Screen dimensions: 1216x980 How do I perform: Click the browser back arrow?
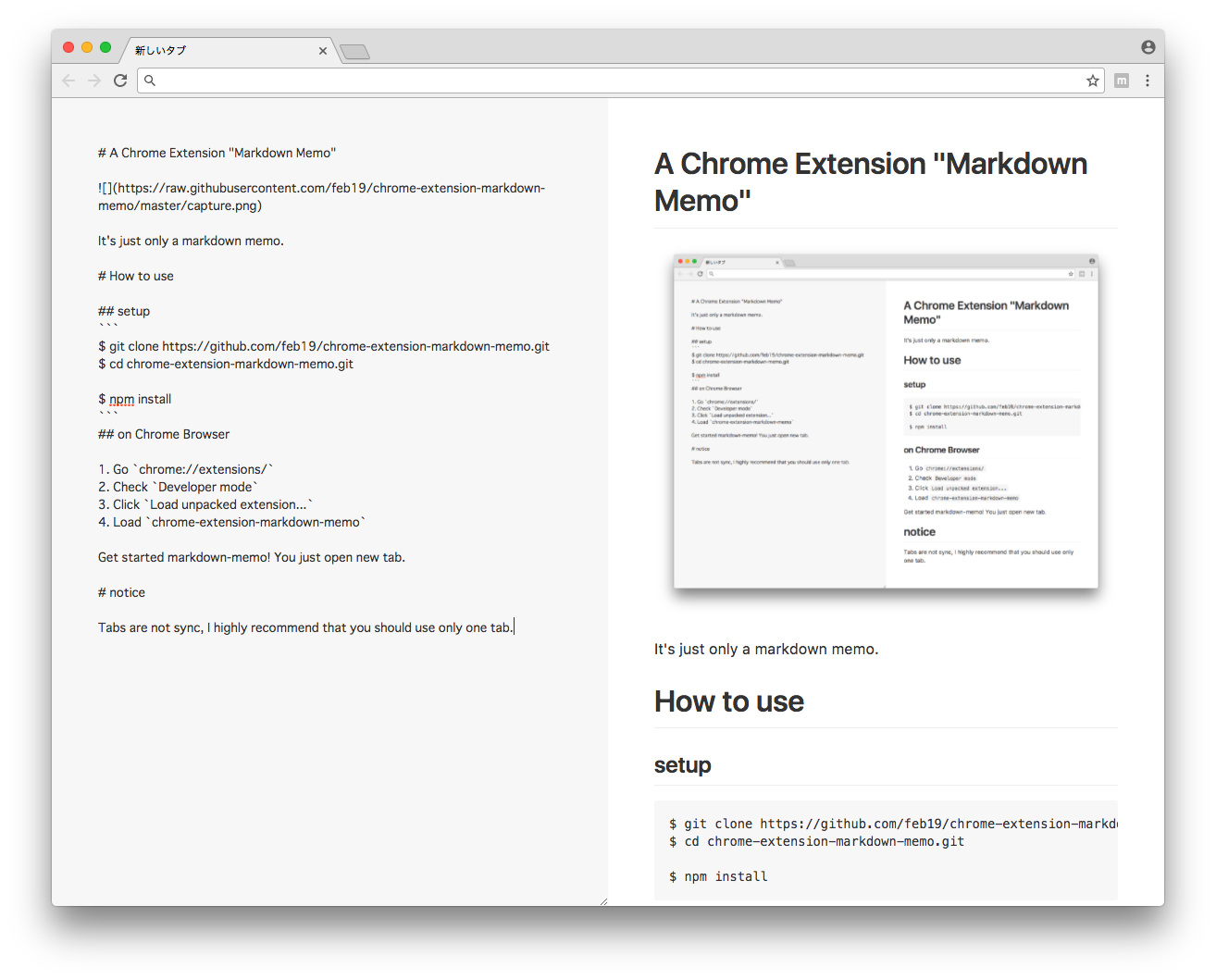tap(68, 81)
